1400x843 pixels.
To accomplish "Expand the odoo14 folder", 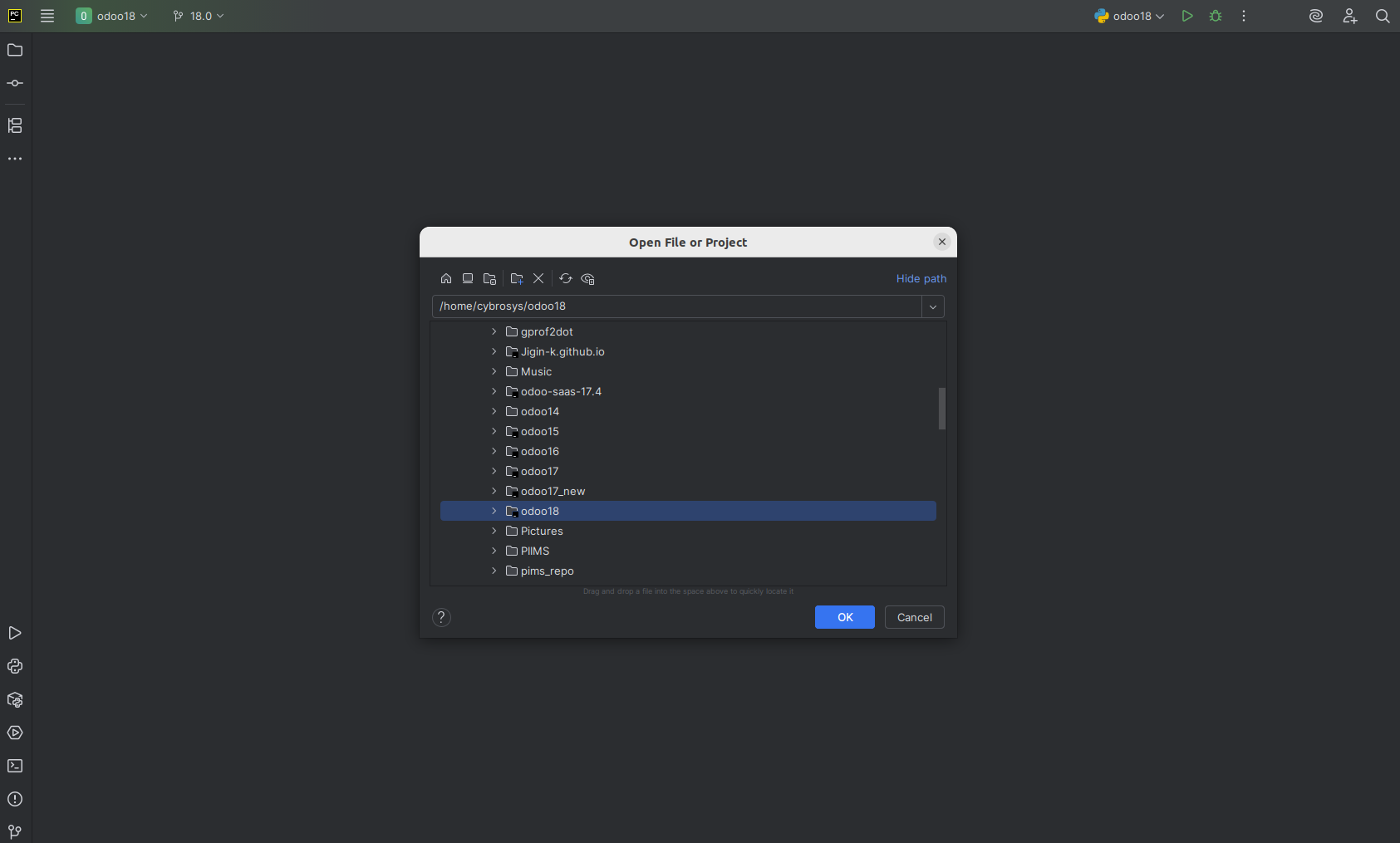I will [x=494, y=411].
